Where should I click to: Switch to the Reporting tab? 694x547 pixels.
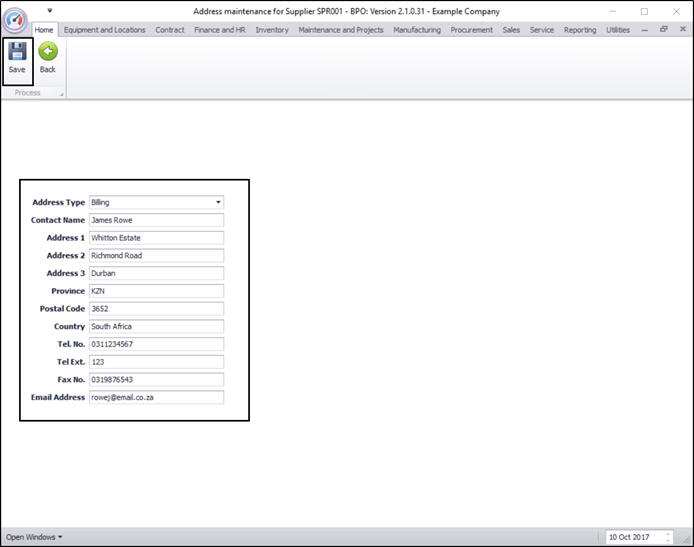580,30
